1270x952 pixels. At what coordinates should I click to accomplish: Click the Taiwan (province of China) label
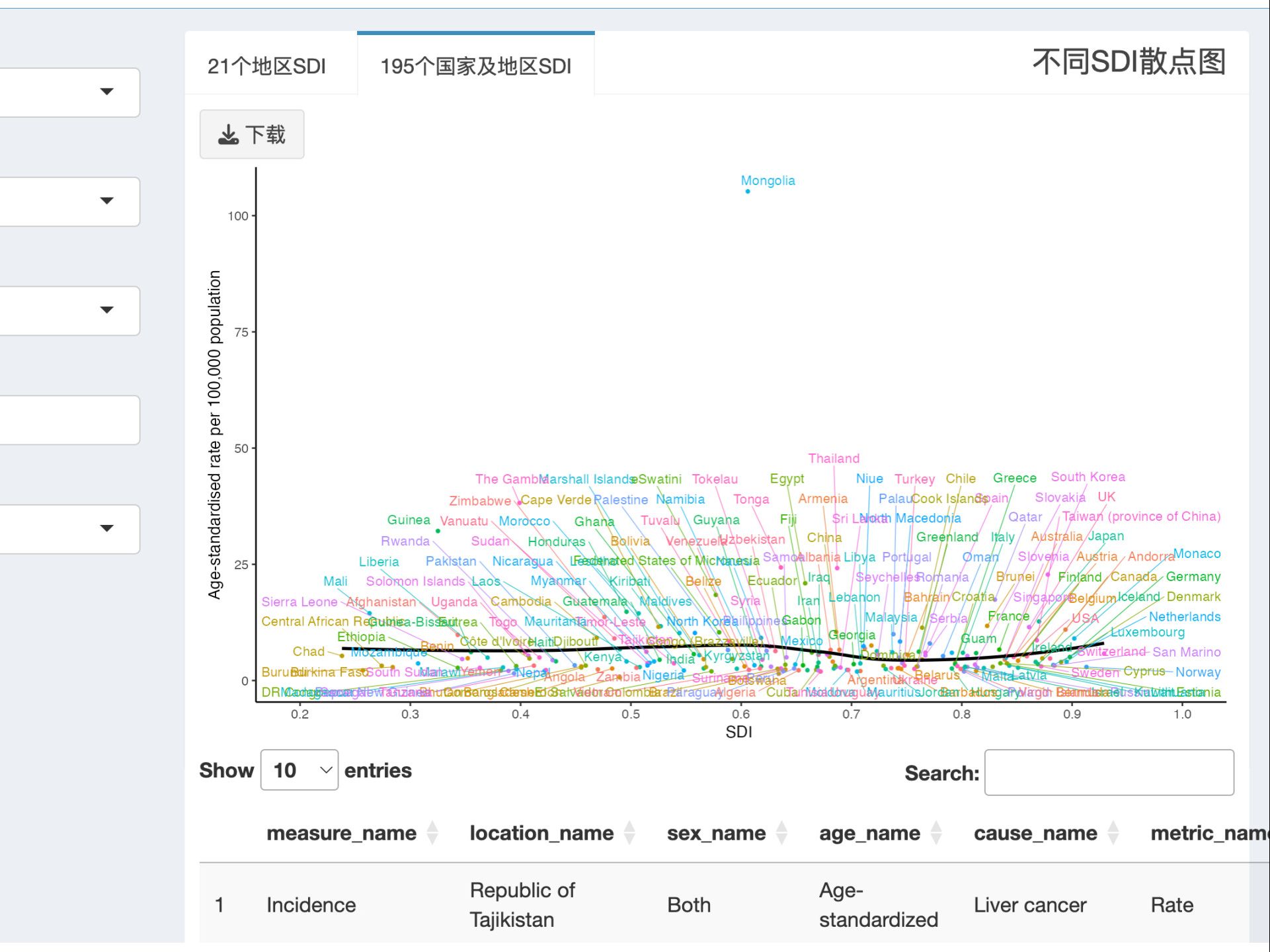1141,516
